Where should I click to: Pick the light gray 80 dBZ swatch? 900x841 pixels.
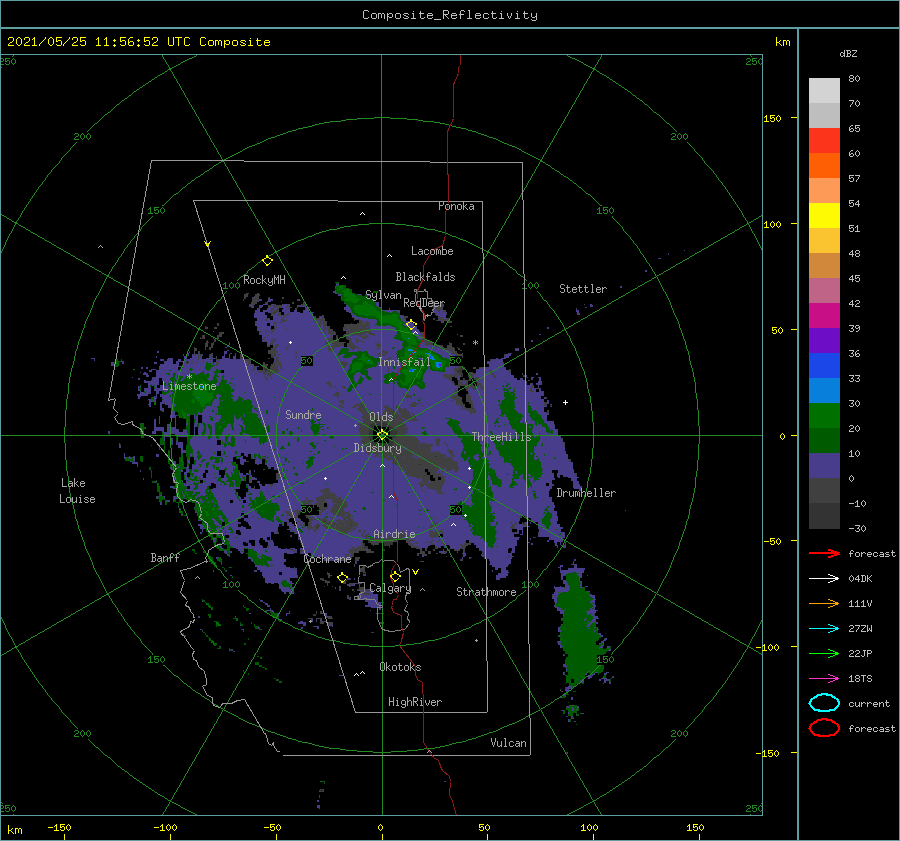(x=824, y=90)
